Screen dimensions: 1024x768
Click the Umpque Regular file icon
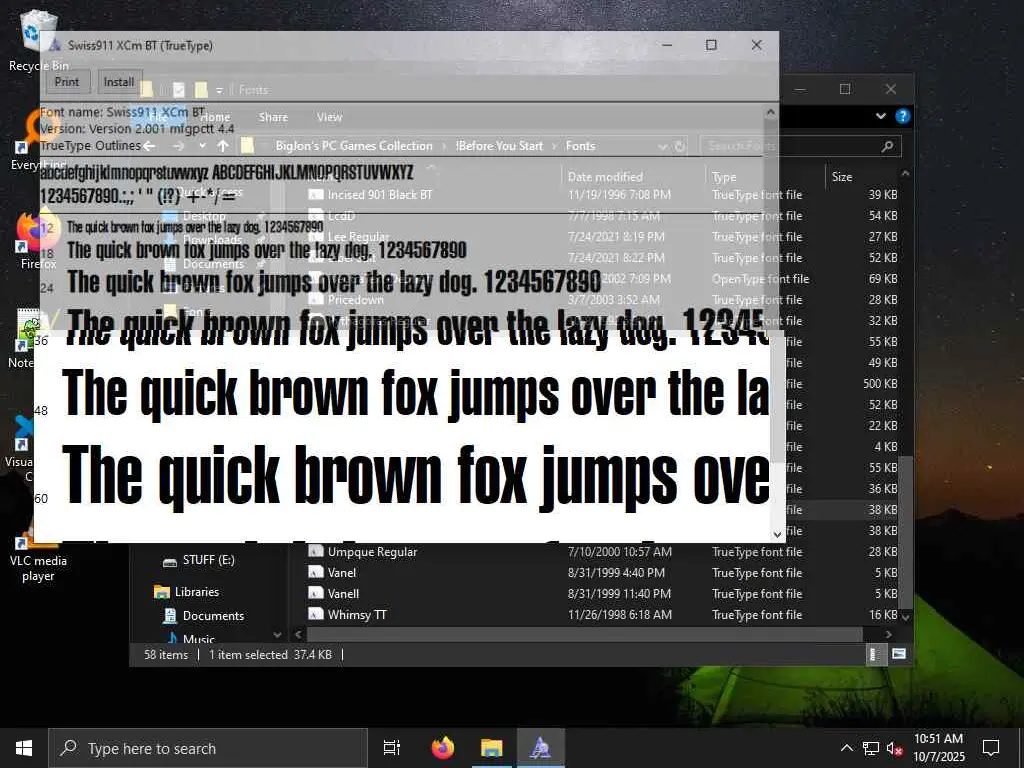(316, 552)
